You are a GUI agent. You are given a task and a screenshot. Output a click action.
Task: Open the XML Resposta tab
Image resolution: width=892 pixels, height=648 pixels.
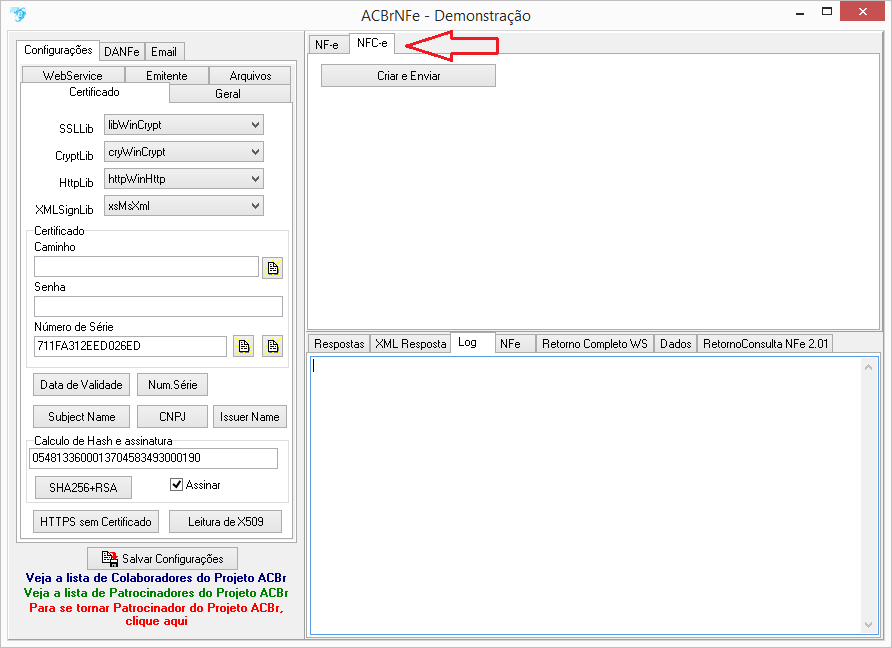click(411, 344)
